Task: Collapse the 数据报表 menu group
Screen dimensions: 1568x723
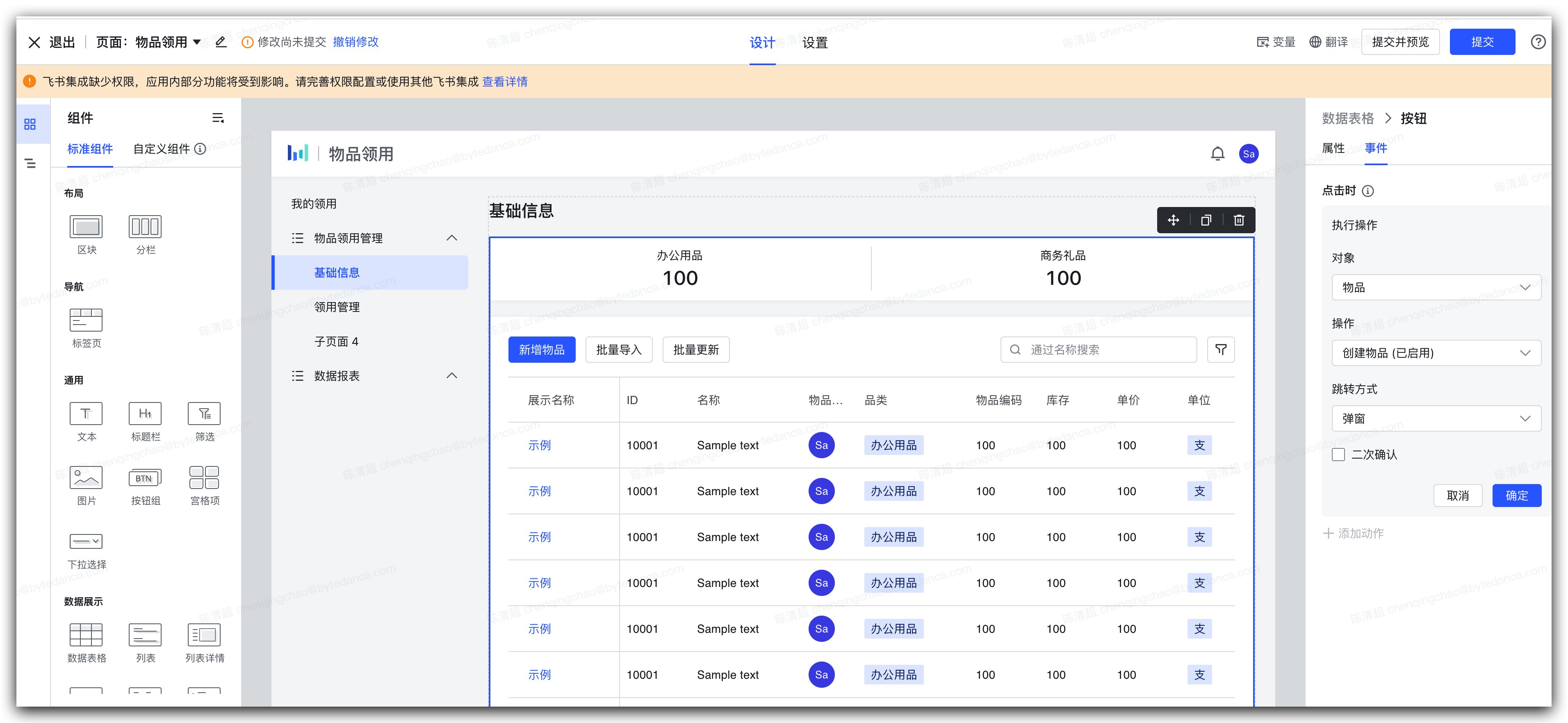Action: (451, 375)
